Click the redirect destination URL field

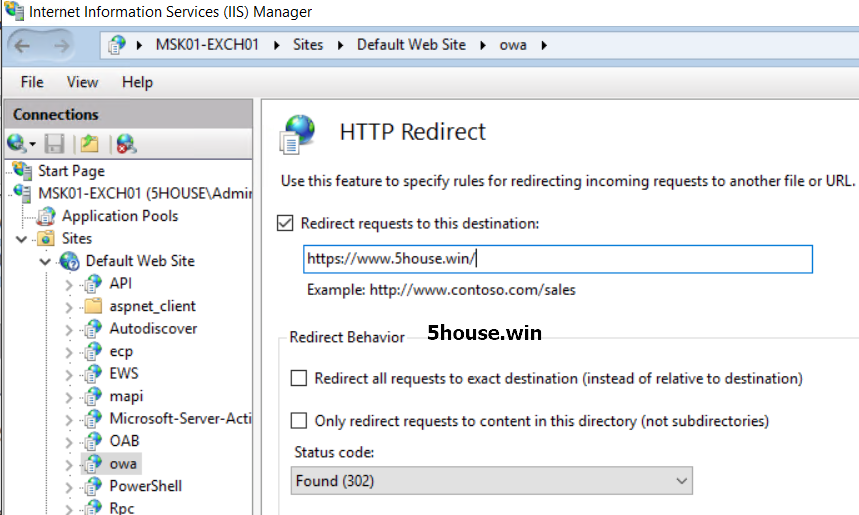558,259
